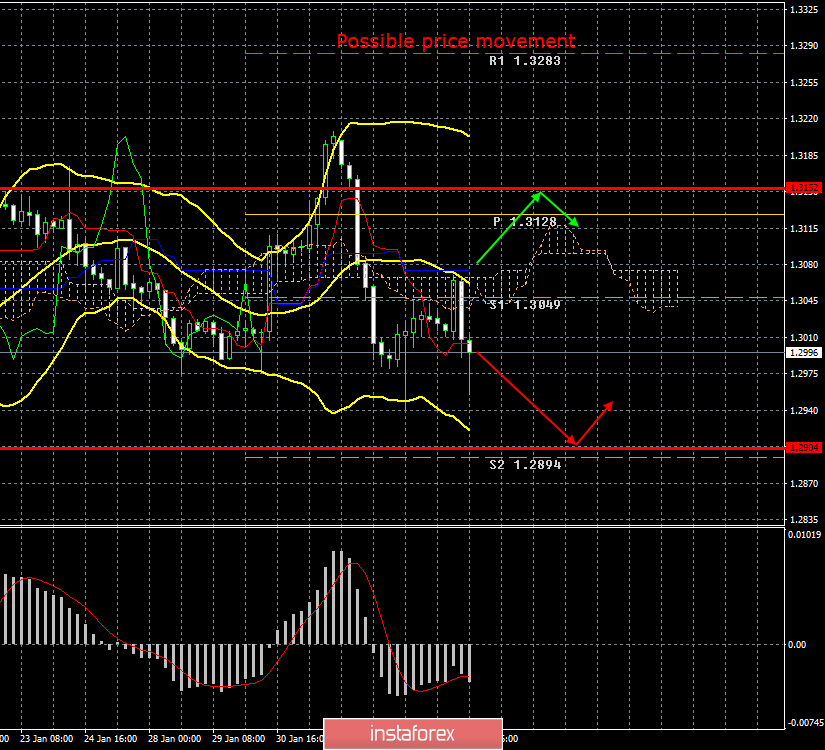
Task: Select the 28 Jan 00:00 time label
Action: (x=175, y=739)
